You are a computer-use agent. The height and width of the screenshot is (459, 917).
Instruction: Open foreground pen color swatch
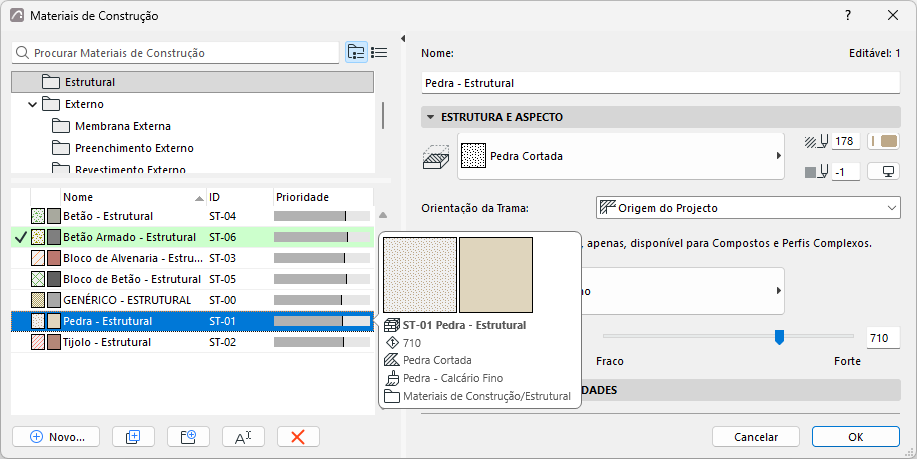coord(883,142)
